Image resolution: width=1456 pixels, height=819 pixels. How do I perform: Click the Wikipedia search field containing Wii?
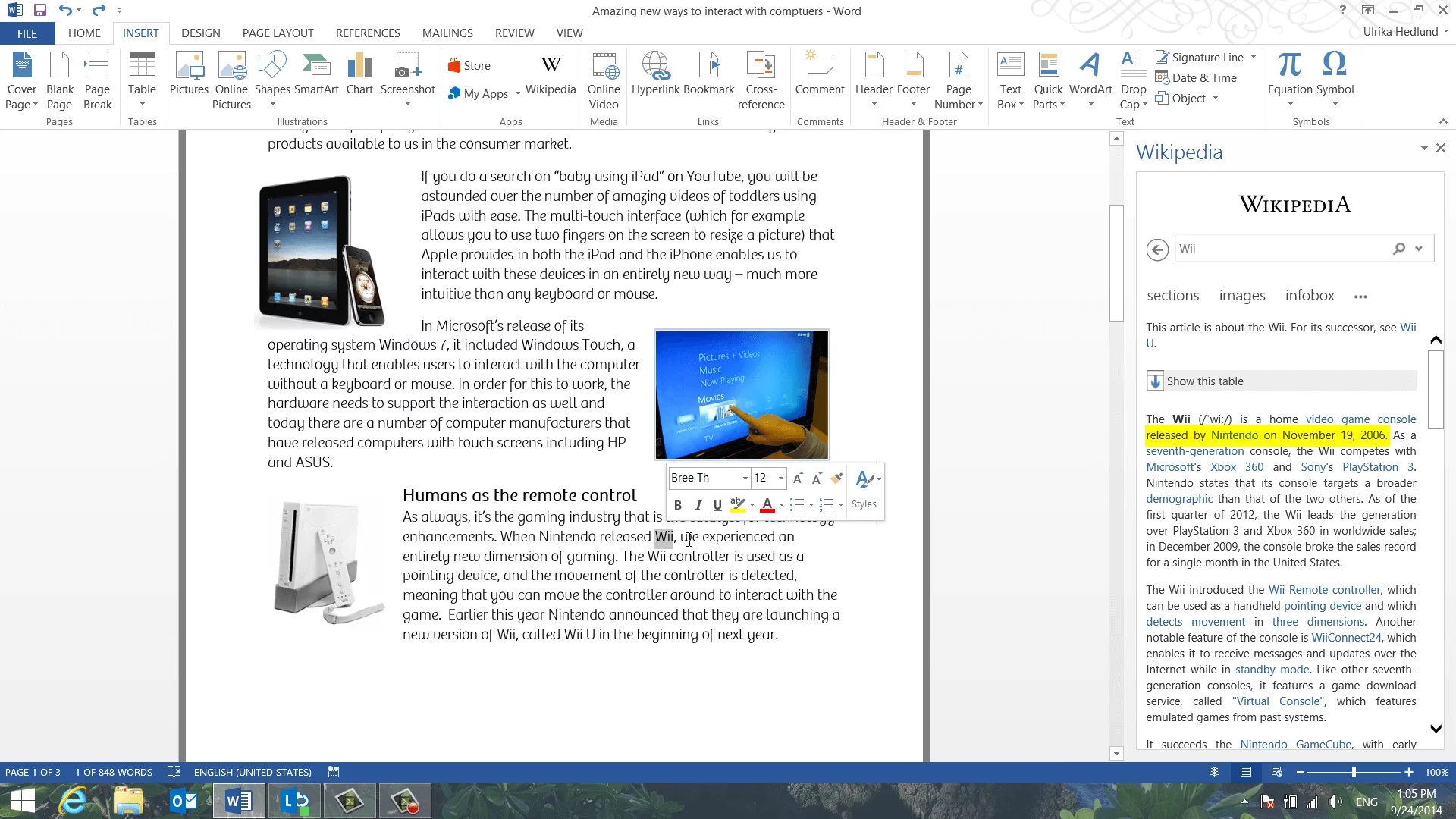coord(1282,249)
